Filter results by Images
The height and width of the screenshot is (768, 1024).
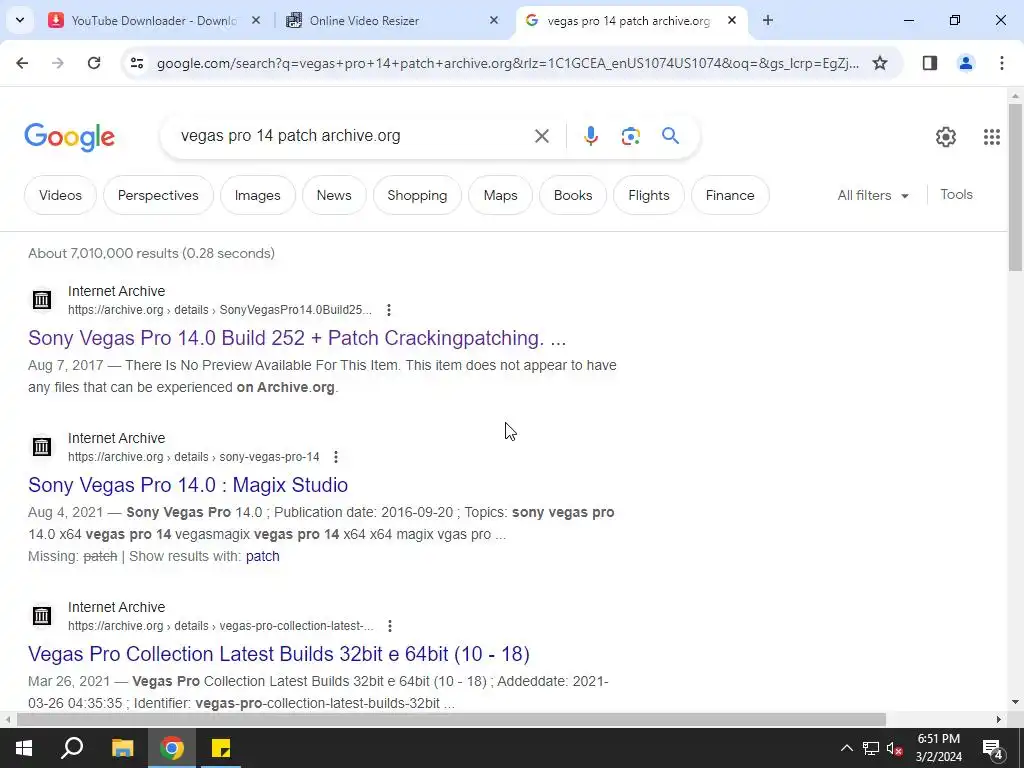[257, 195]
